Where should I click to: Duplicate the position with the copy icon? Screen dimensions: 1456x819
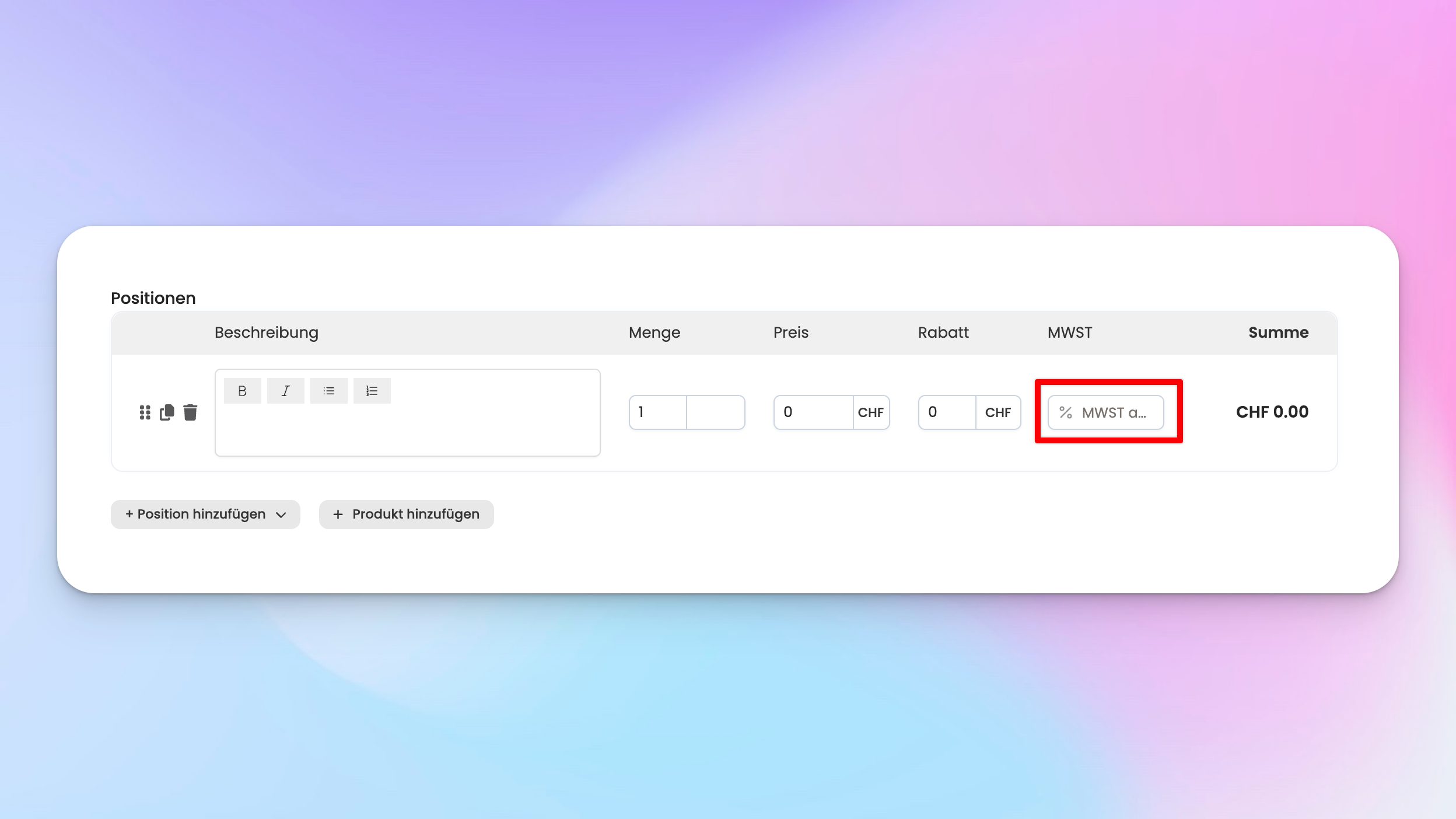pos(167,412)
